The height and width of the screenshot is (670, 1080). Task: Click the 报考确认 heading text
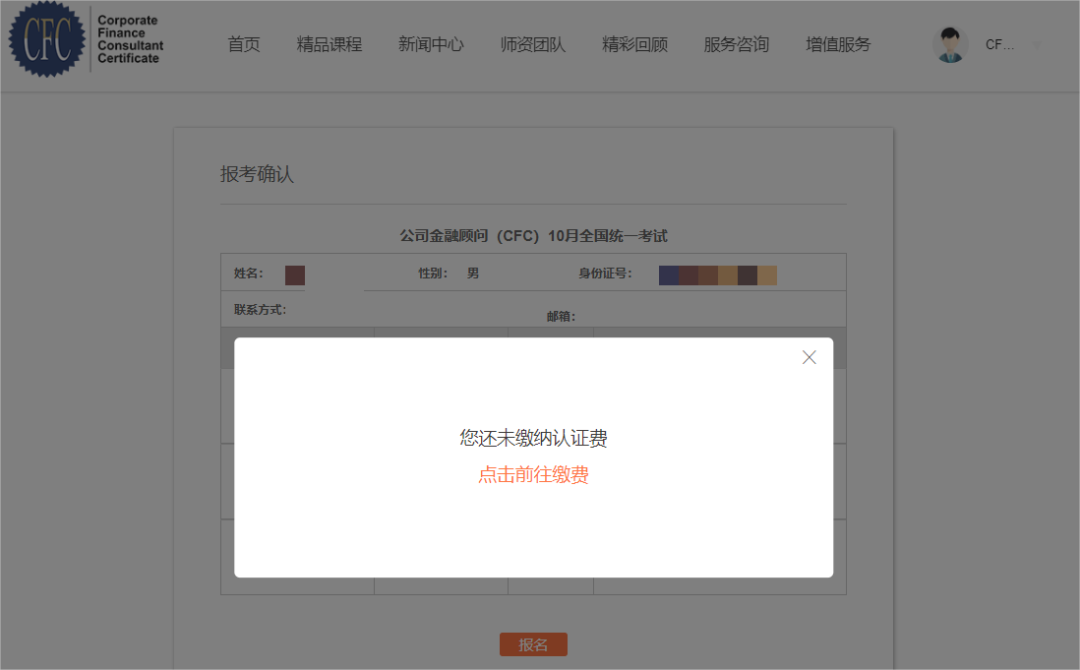(257, 174)
